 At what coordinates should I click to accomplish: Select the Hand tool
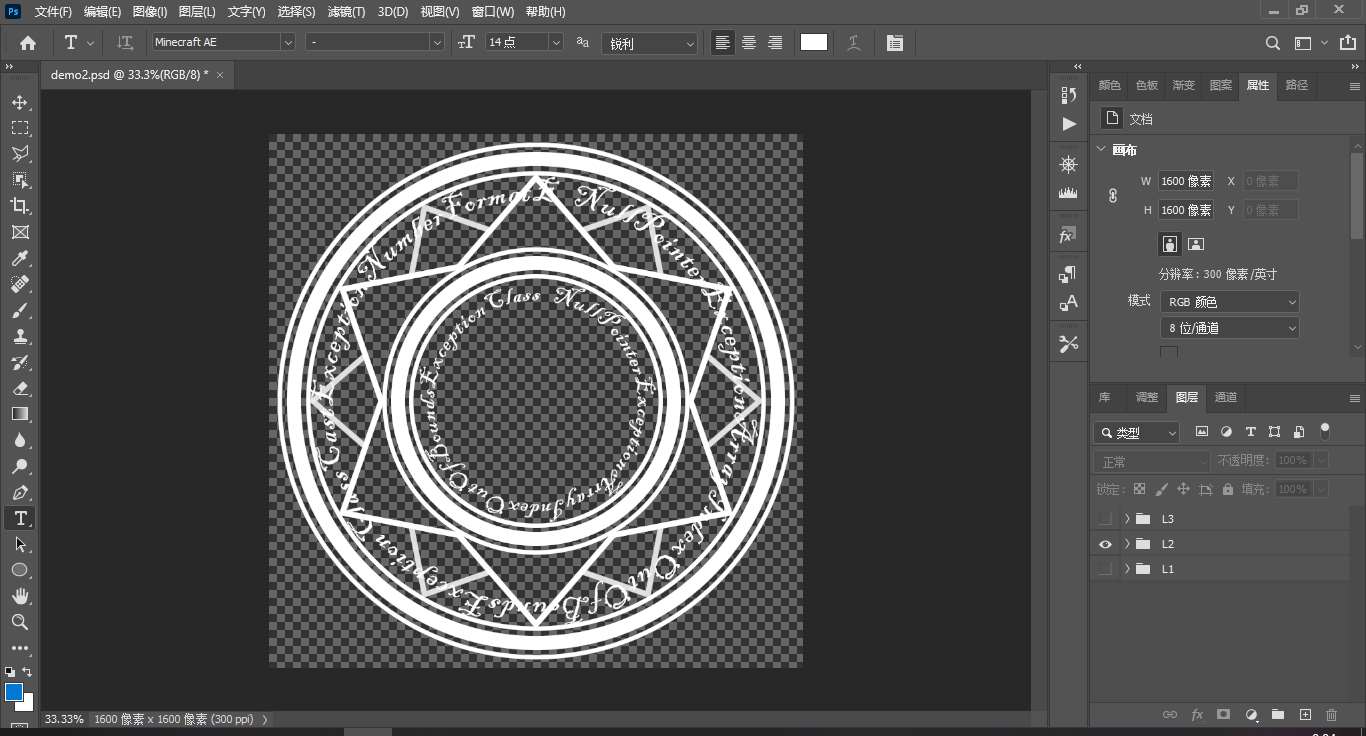tap(20, 596)
